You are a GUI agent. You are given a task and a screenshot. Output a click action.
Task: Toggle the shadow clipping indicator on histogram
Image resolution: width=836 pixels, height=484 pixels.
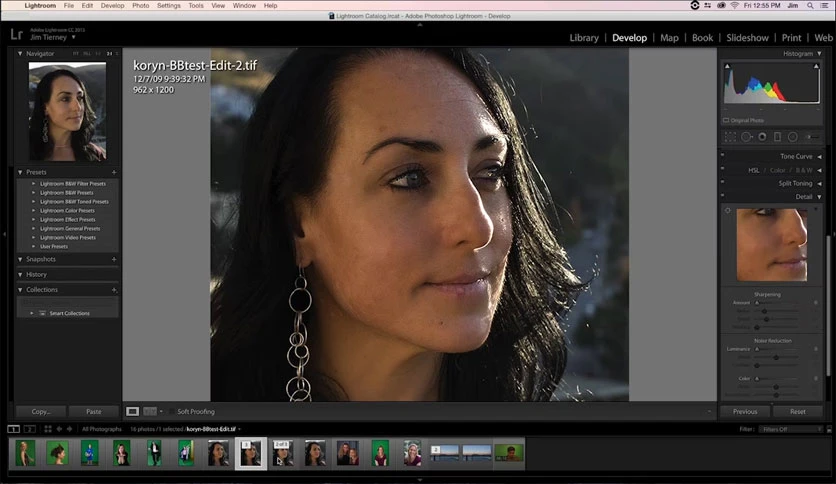coord(727,66)
